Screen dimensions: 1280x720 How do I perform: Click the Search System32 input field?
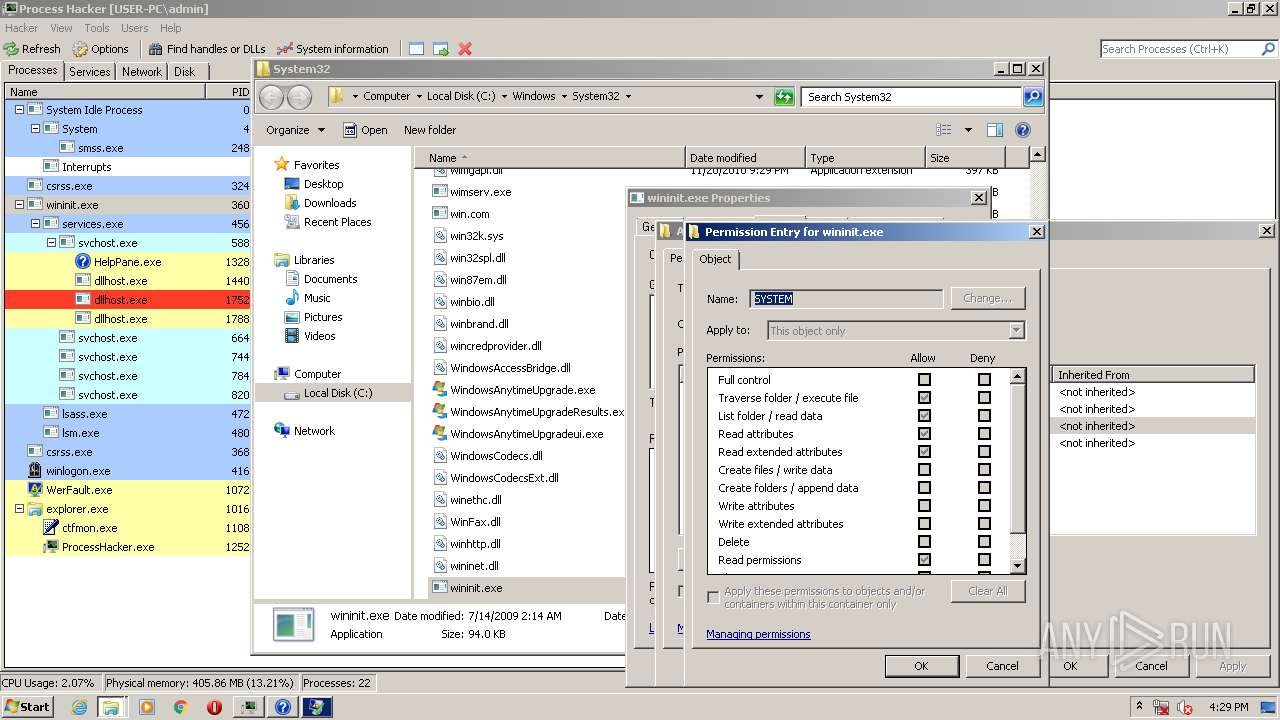[x=912, y=97]
